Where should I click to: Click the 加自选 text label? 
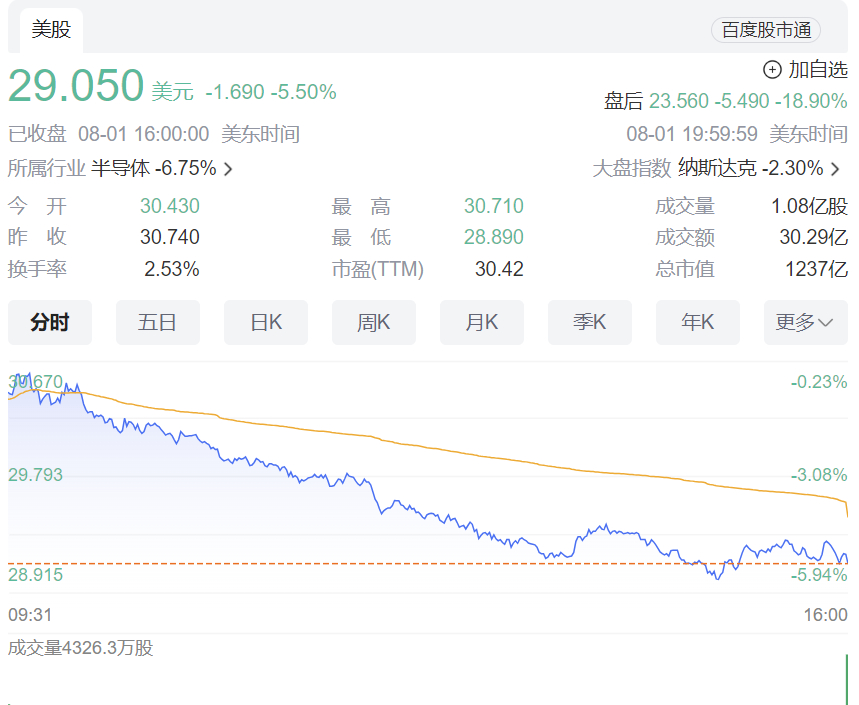tap(818, 70)
